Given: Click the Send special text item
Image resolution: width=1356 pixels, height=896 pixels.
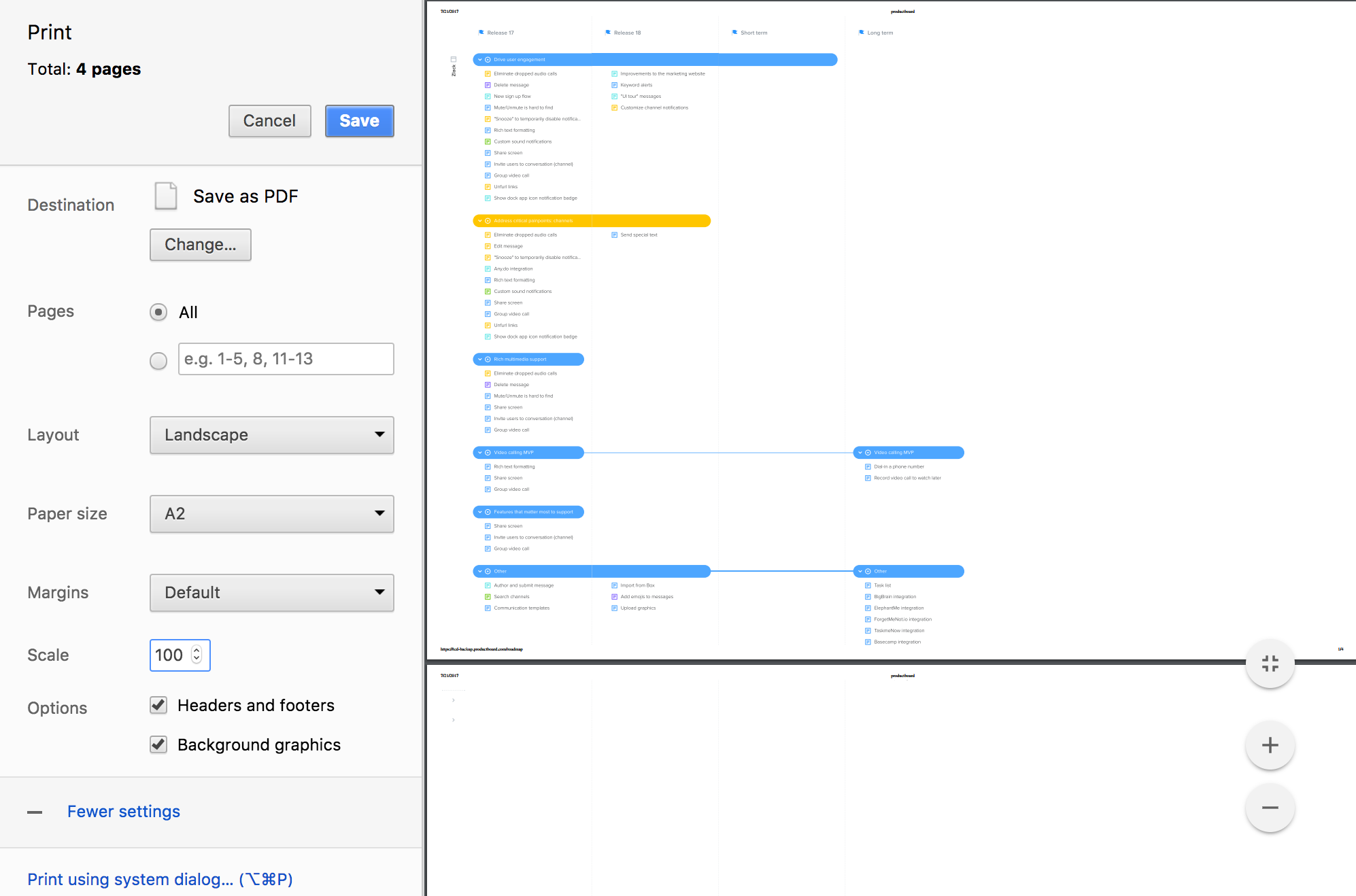Looking at the screenshot, I should 634,235.
